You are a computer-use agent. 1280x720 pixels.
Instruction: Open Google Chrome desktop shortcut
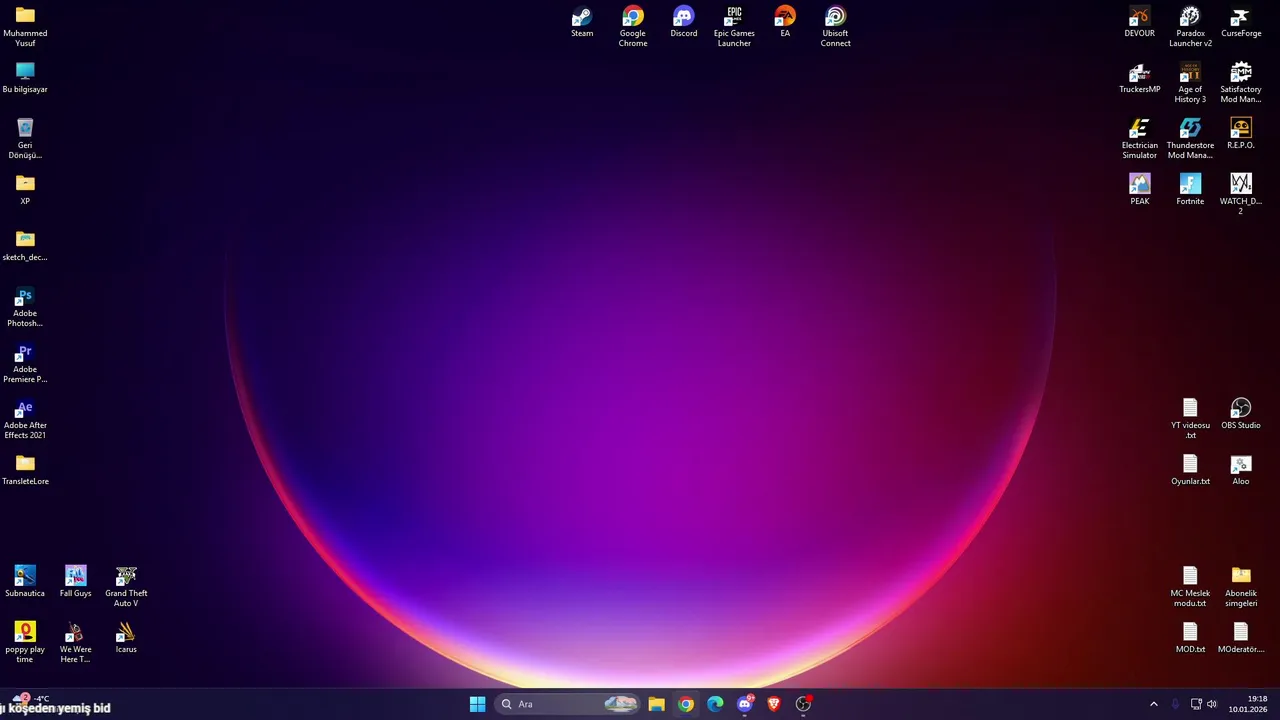click(633, 27)
